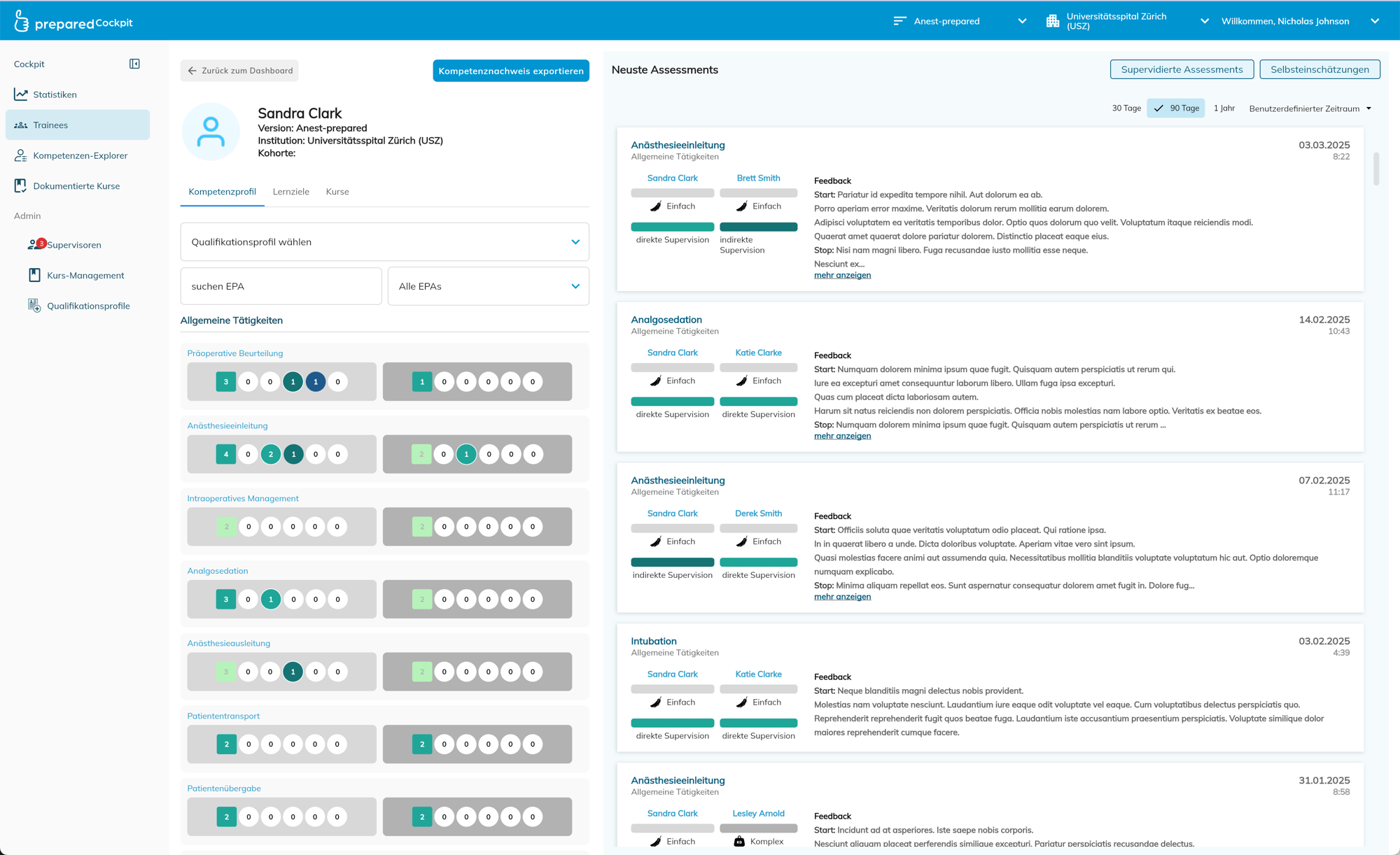Image resolution: width=1400 pixels, height=855 pixels.
Task: Open Kurs-Management book icon
Action: tap(34, 275)
